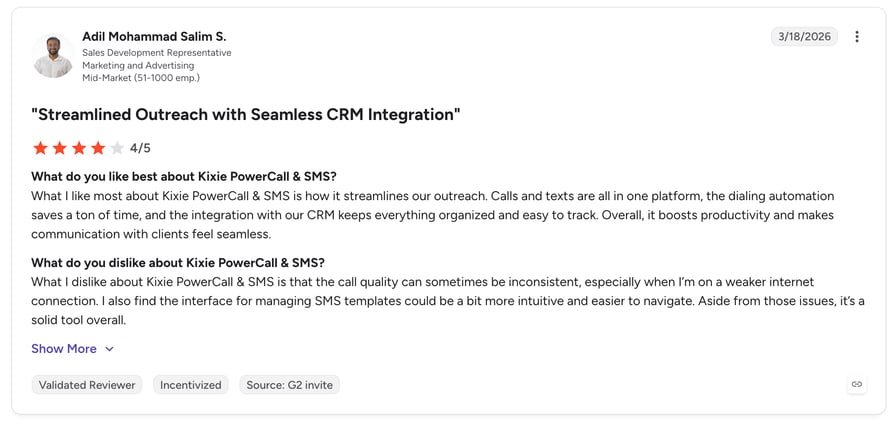Open reviewer name Adil Mohammad Salim S.

pyautogui.click(x=154, y=36)
